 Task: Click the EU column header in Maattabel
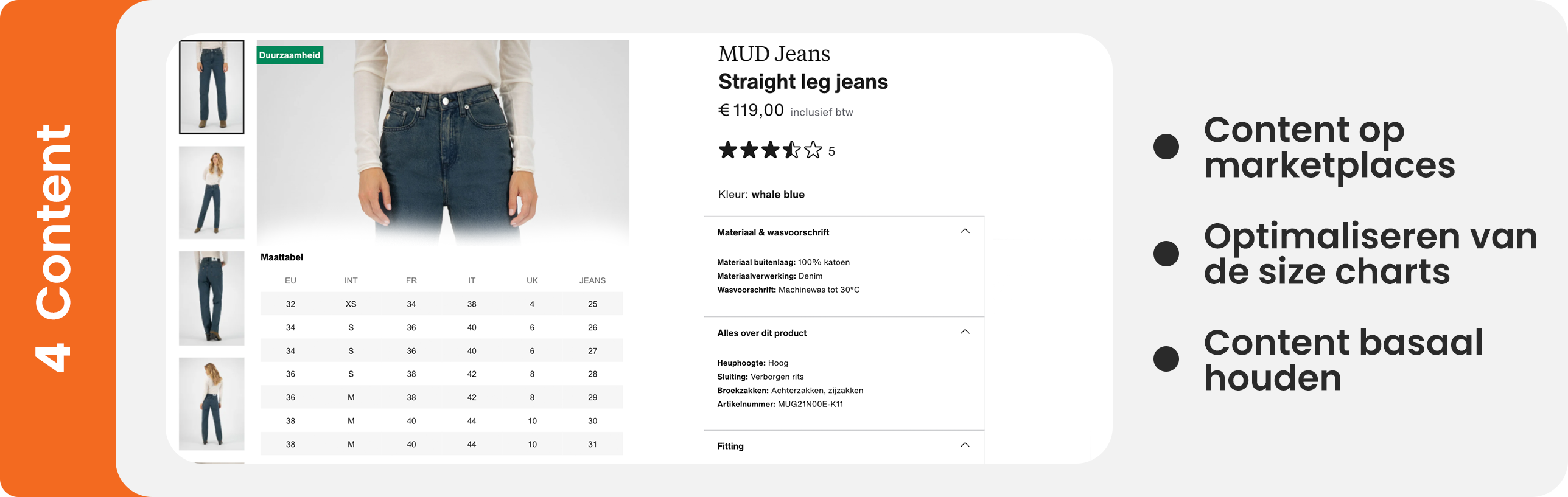point(290,280)
